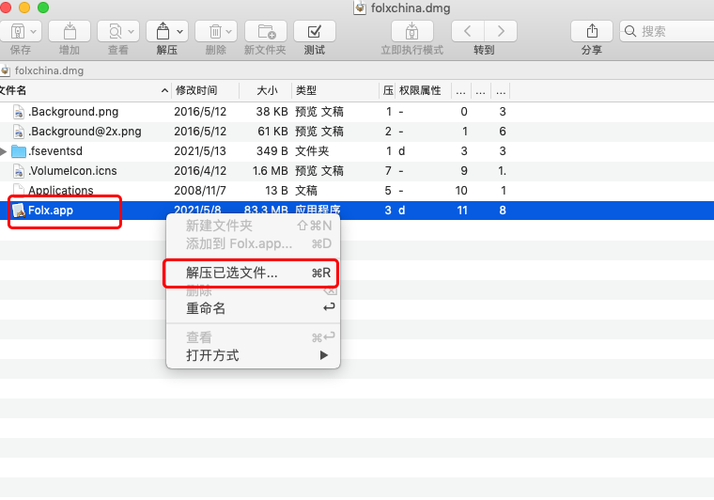Choose Rename (重命名) in context menu
This screenshot has height=500, width=714.
click(x=253, y=308)
